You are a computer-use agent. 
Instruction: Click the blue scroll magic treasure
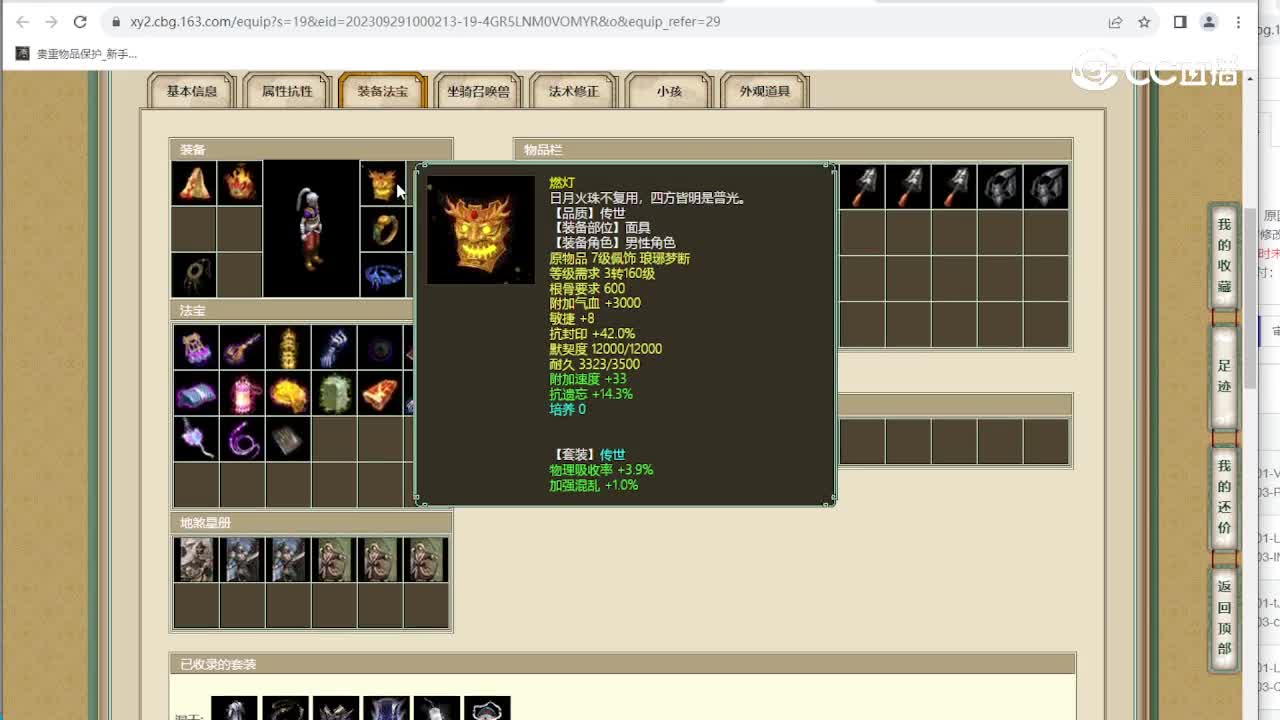(x=196, y=393)
